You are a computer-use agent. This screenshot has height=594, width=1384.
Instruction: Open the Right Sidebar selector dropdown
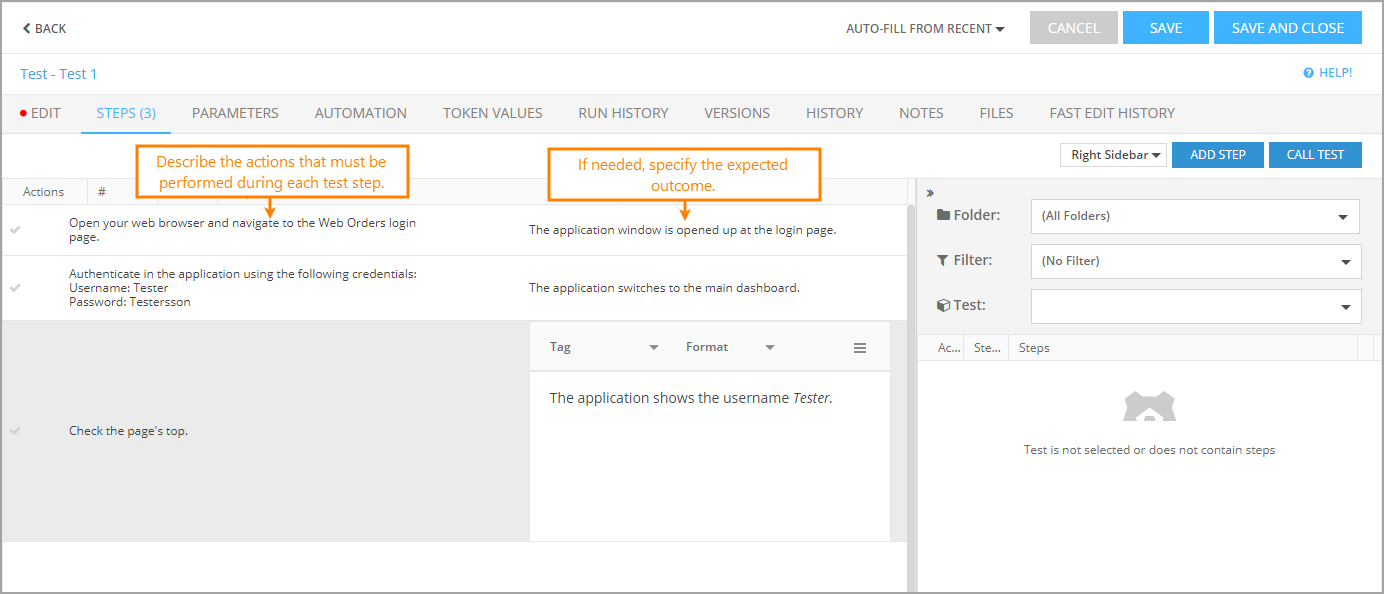point(1112,155)
